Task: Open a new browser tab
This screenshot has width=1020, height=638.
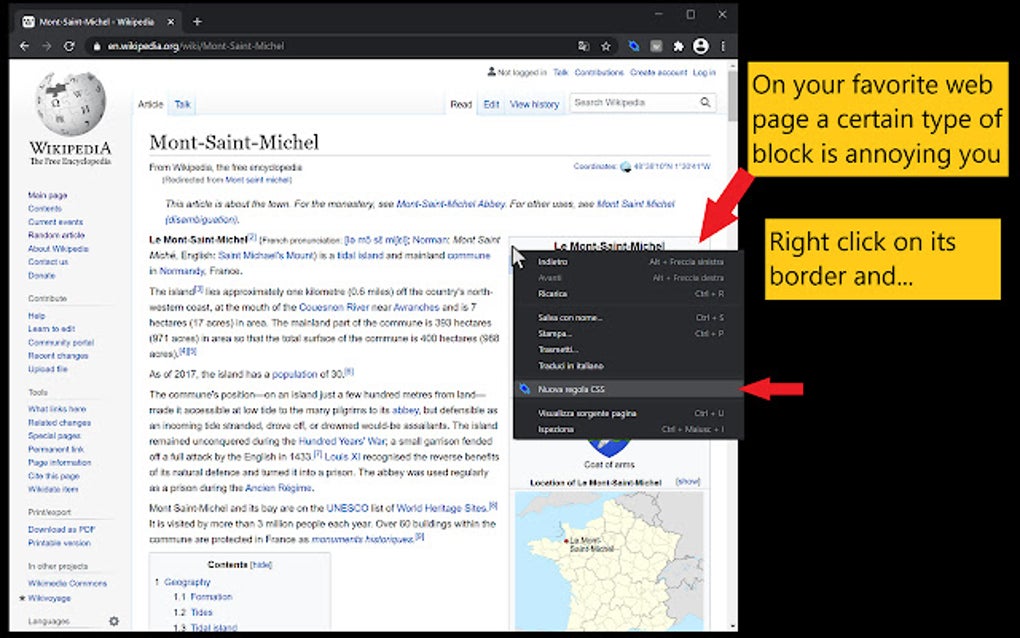Action: point(197,21)
